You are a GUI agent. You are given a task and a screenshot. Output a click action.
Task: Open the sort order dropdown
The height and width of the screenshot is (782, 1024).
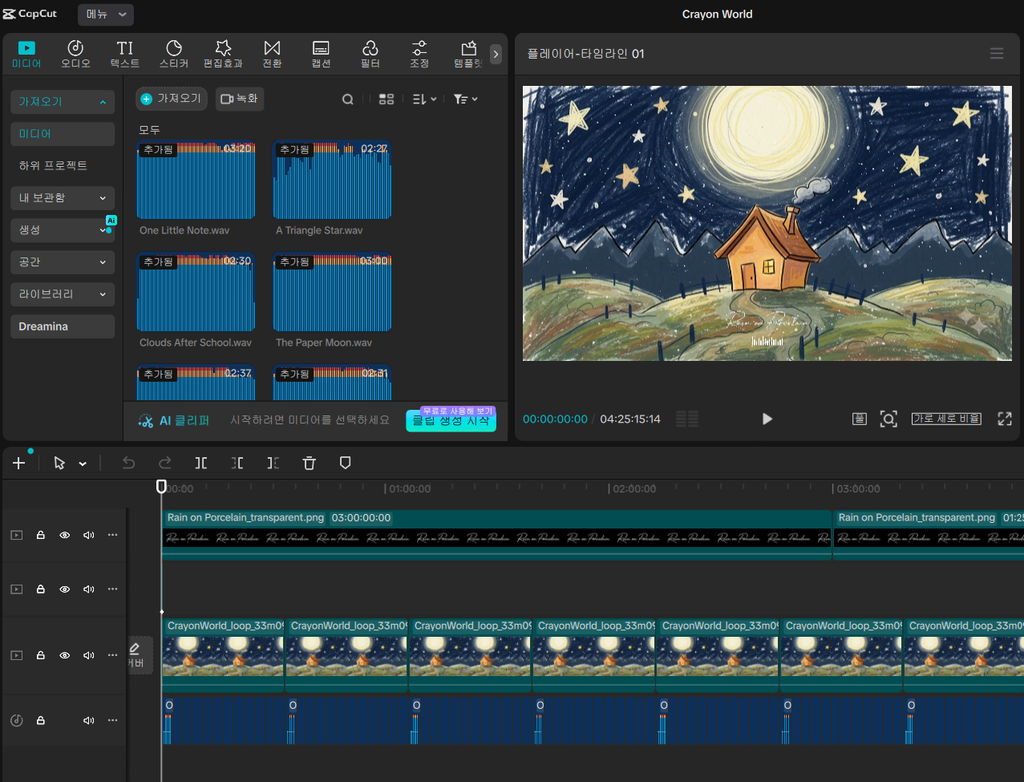click(424, 99)
